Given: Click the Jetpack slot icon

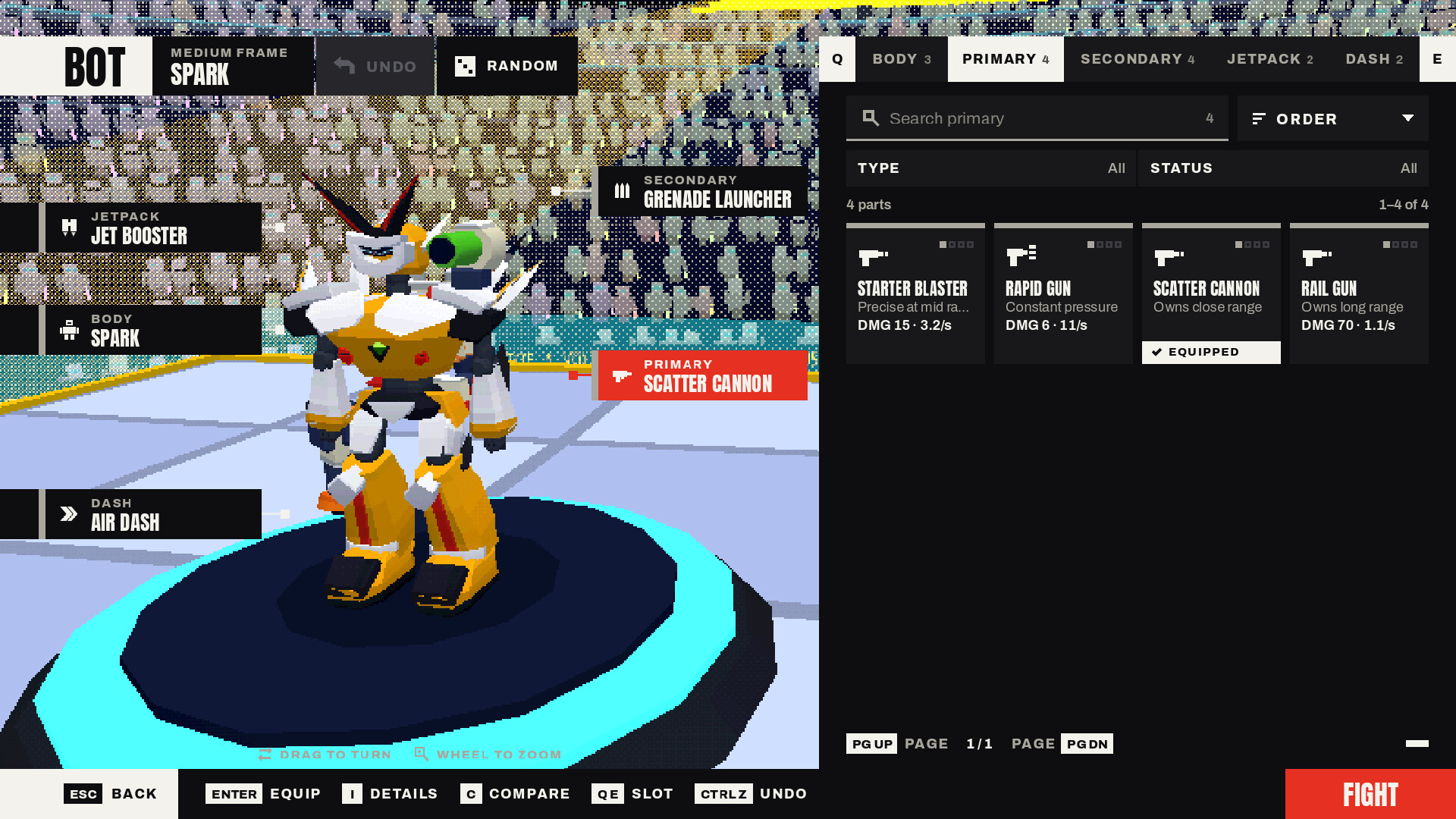Looking at the screenshot, I should [69, 227].
